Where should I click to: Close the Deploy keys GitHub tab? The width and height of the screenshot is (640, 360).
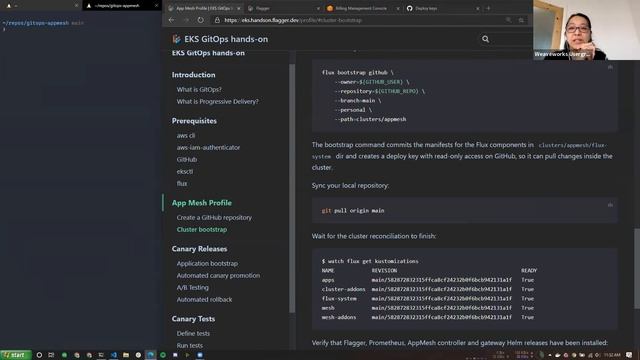click(478, 8)
